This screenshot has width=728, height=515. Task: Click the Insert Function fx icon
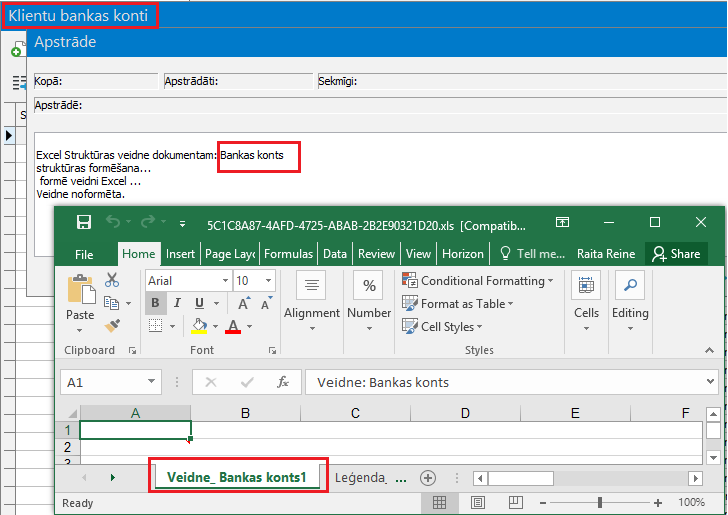coord(283,382)
